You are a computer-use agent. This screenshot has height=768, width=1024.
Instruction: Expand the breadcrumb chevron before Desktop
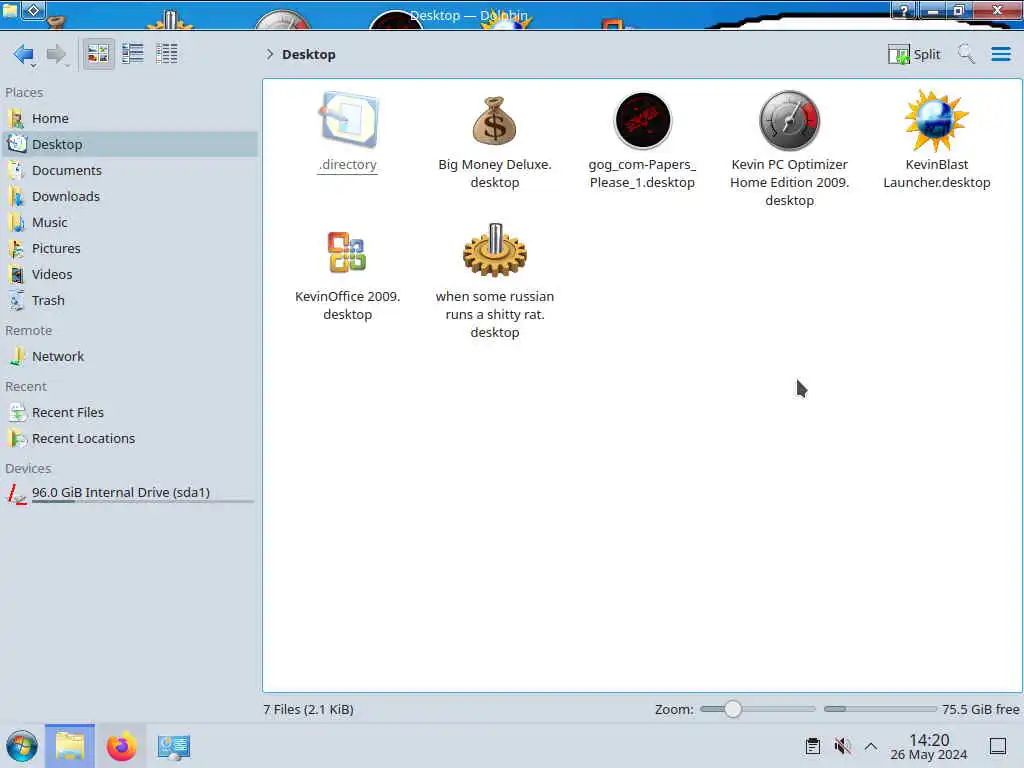269,54
